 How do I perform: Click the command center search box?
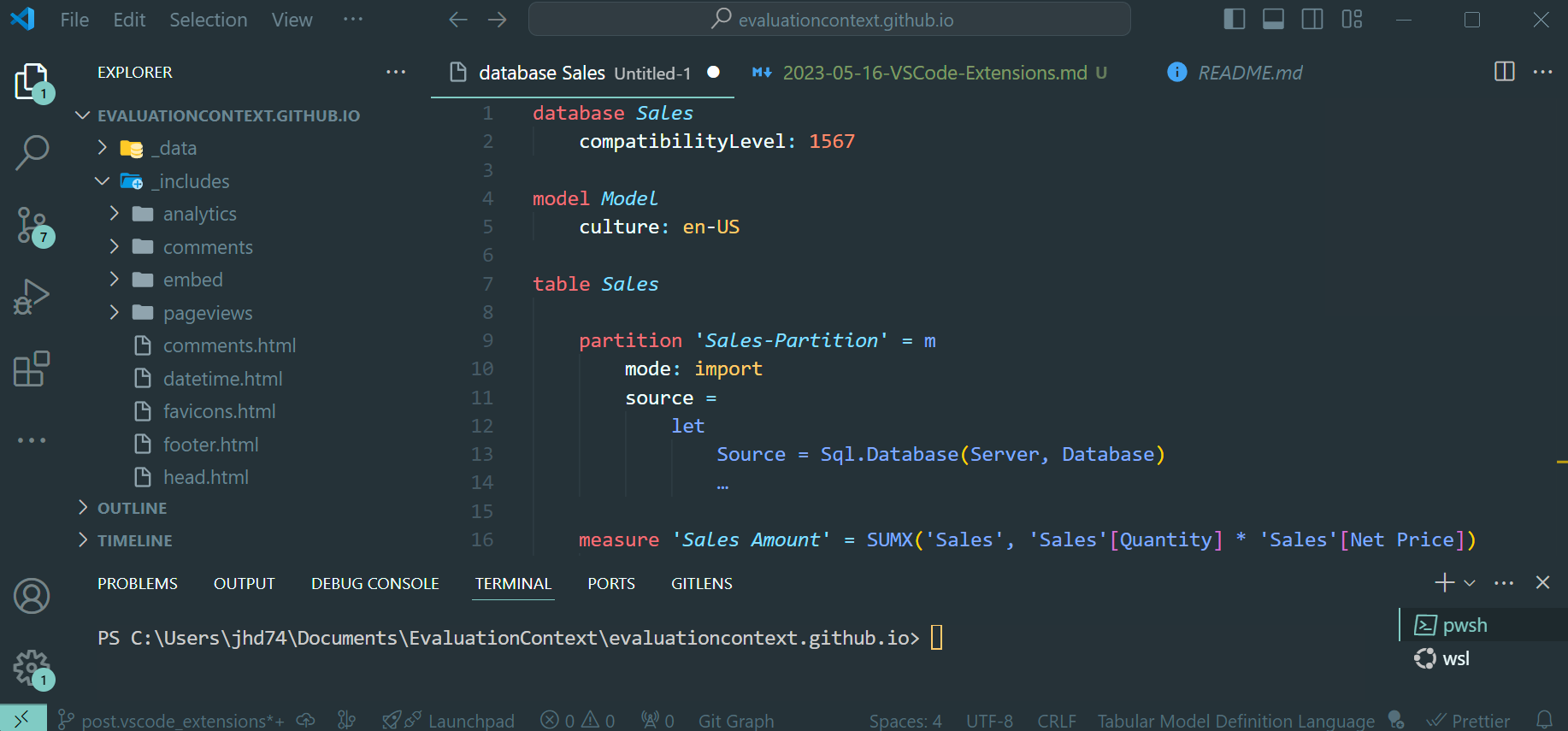[829, 20]
